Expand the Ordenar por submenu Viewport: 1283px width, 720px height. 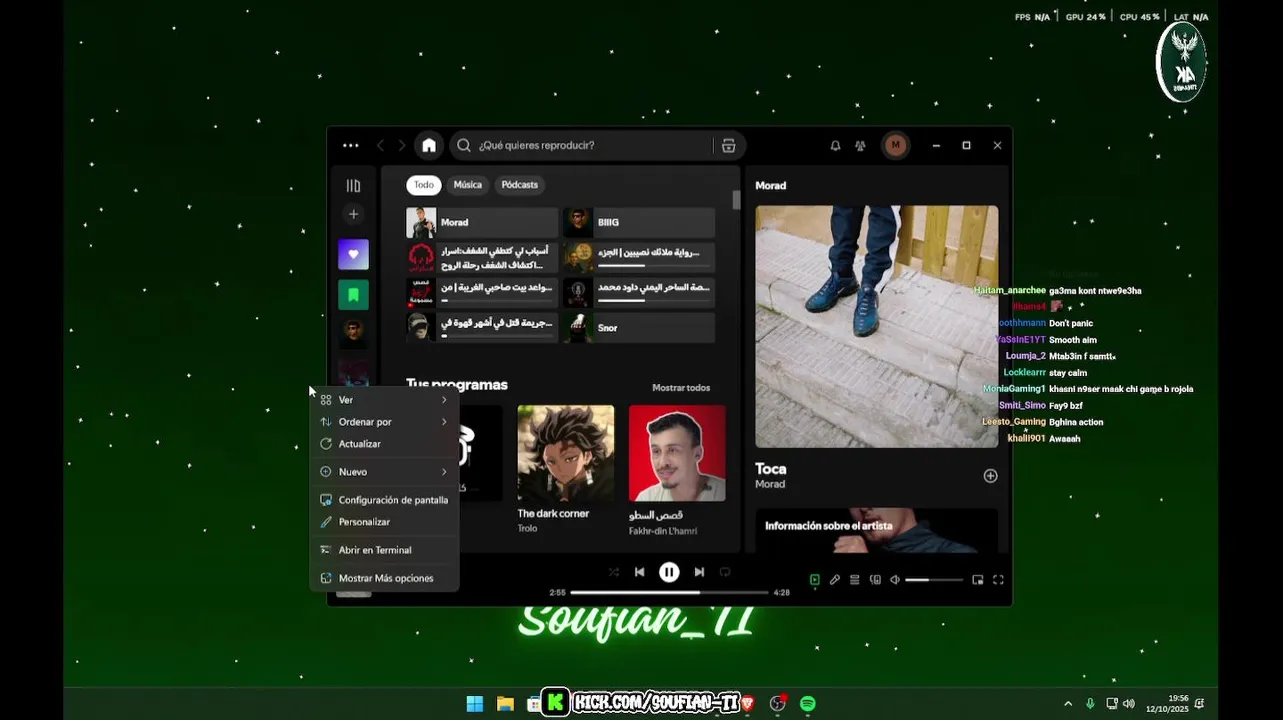(x=384, y=422)
